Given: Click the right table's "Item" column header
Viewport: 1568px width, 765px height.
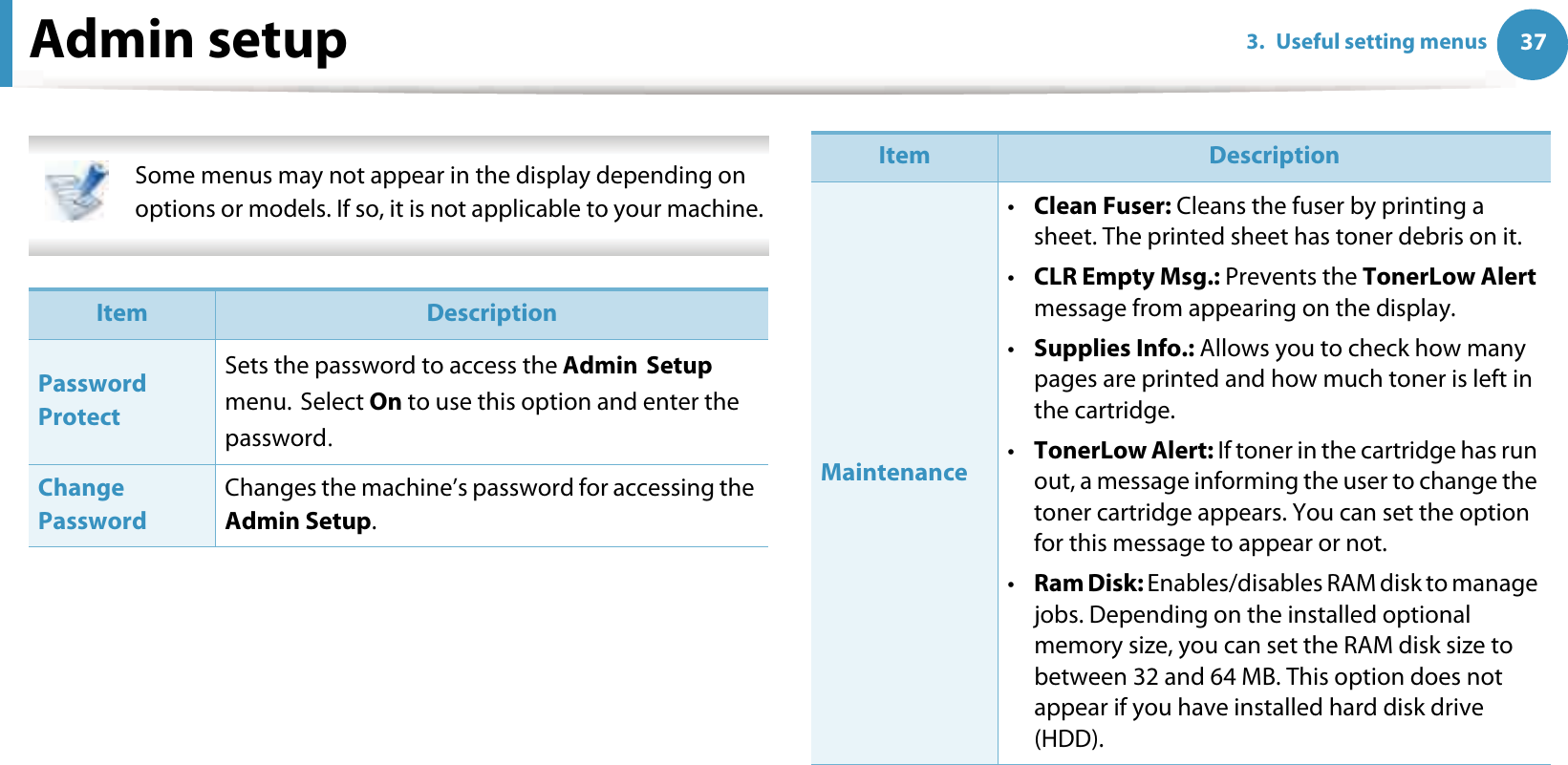Looking at the screenshot, I should click(903, 156).
